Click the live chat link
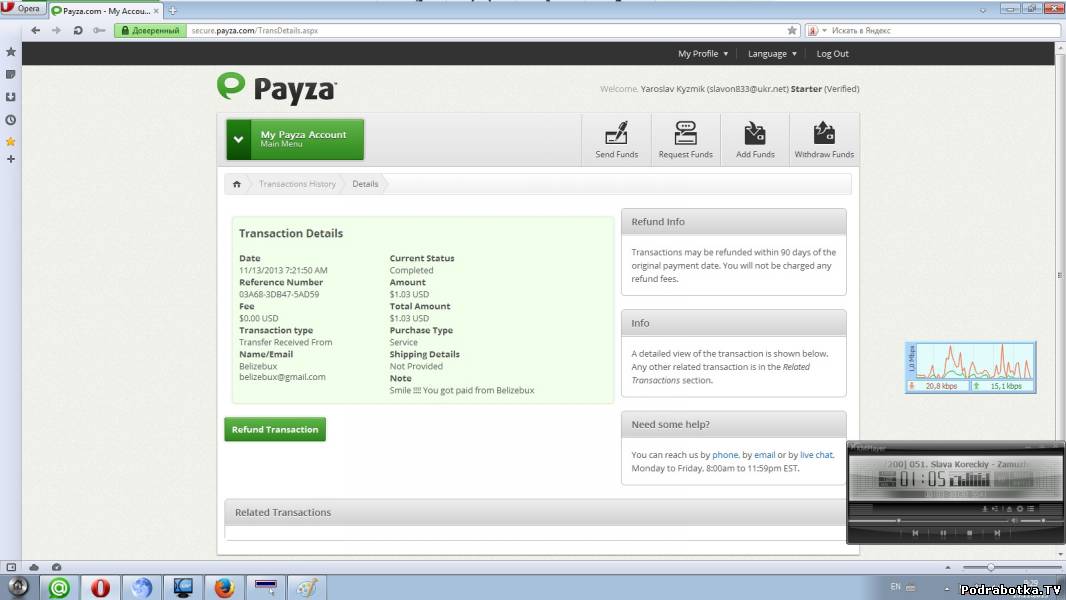Image resolution: width=1066 pixels, height=600 pixels. coord(816,455)
